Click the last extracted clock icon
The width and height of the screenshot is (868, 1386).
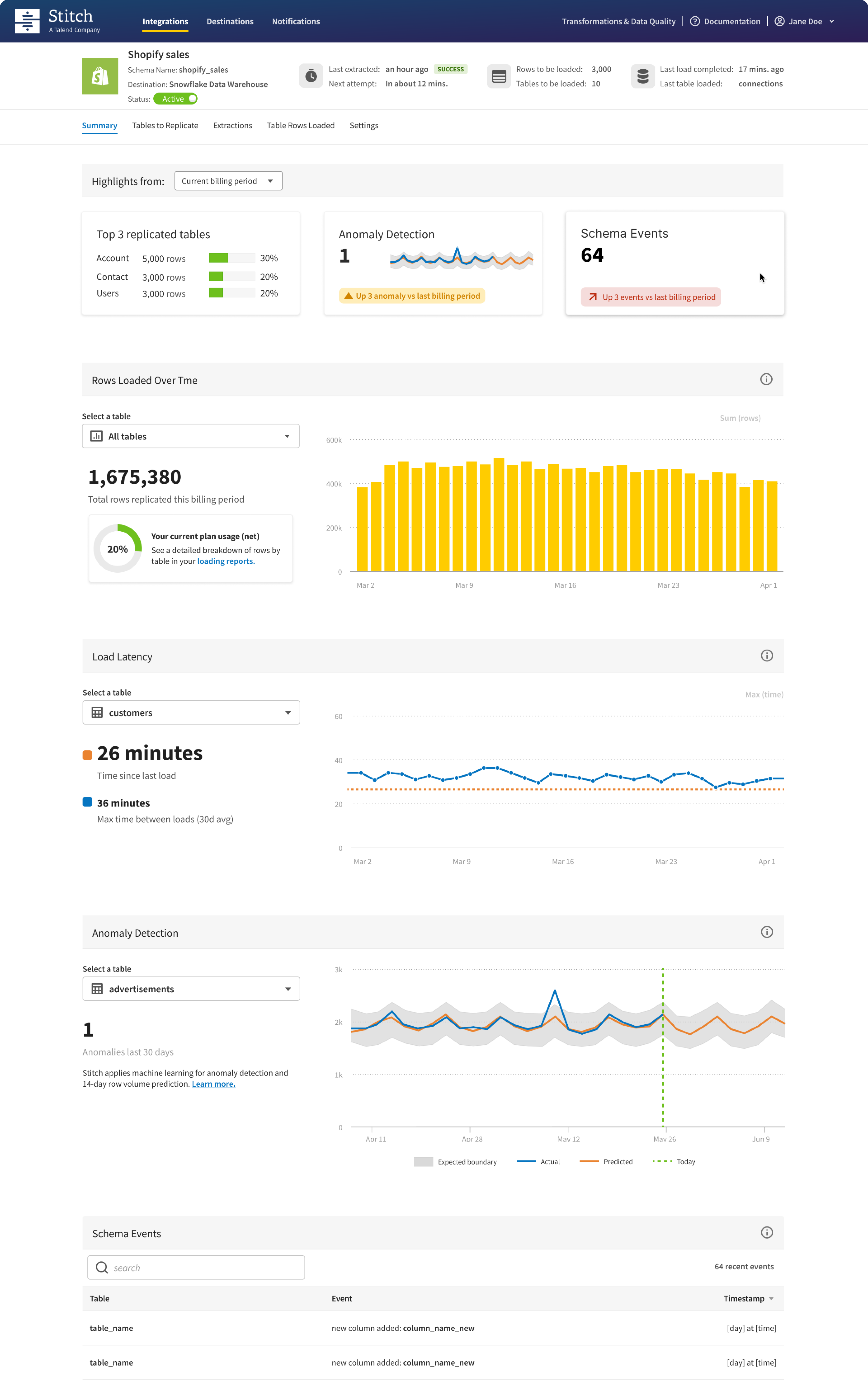click(311, 76)
